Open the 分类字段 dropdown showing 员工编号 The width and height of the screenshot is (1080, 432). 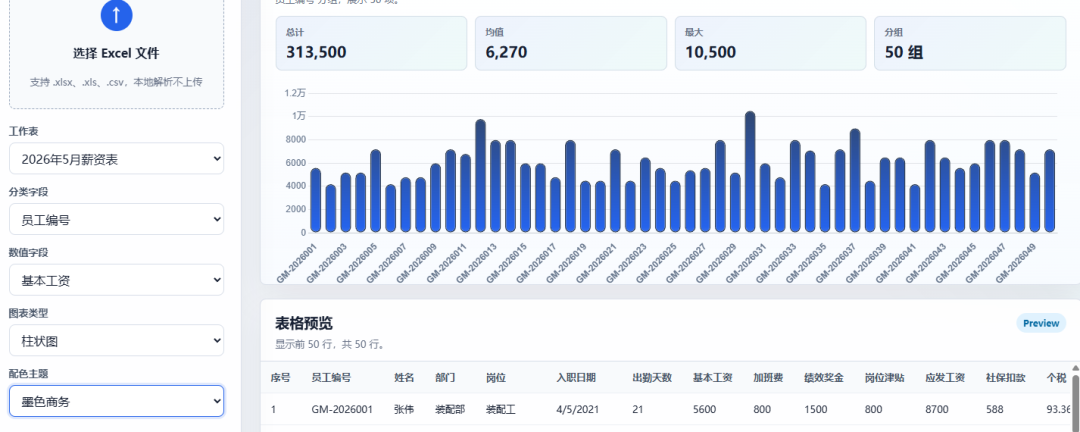[116, 220]
